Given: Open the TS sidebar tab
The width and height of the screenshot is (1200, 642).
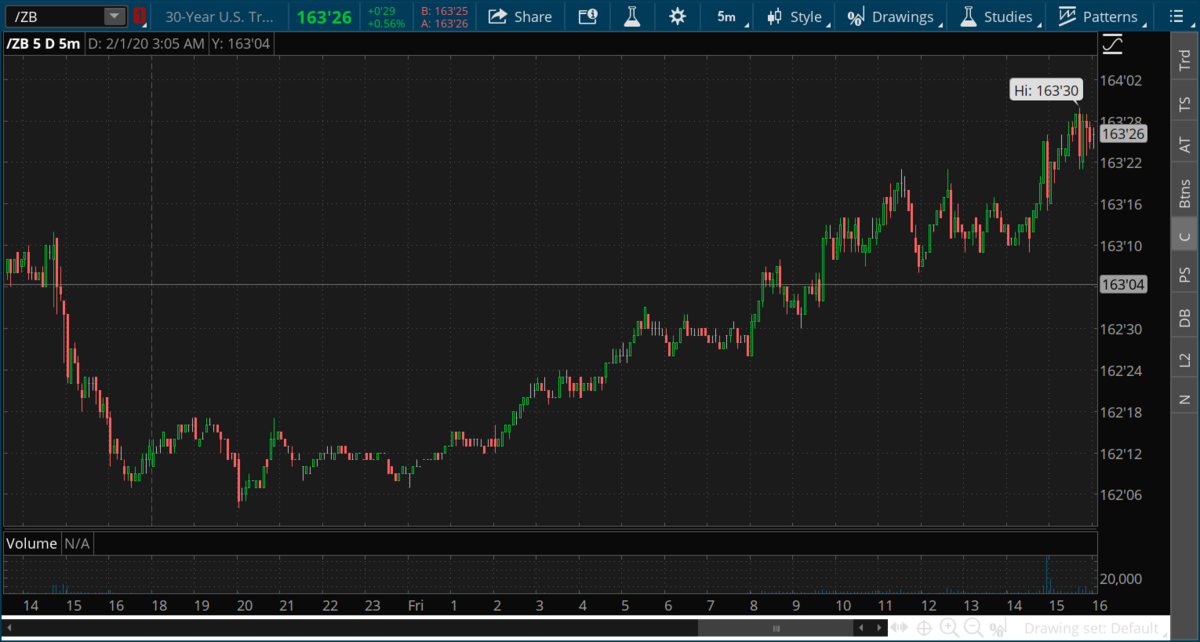Looking at the screenshot, I should tap(1184, 103).
